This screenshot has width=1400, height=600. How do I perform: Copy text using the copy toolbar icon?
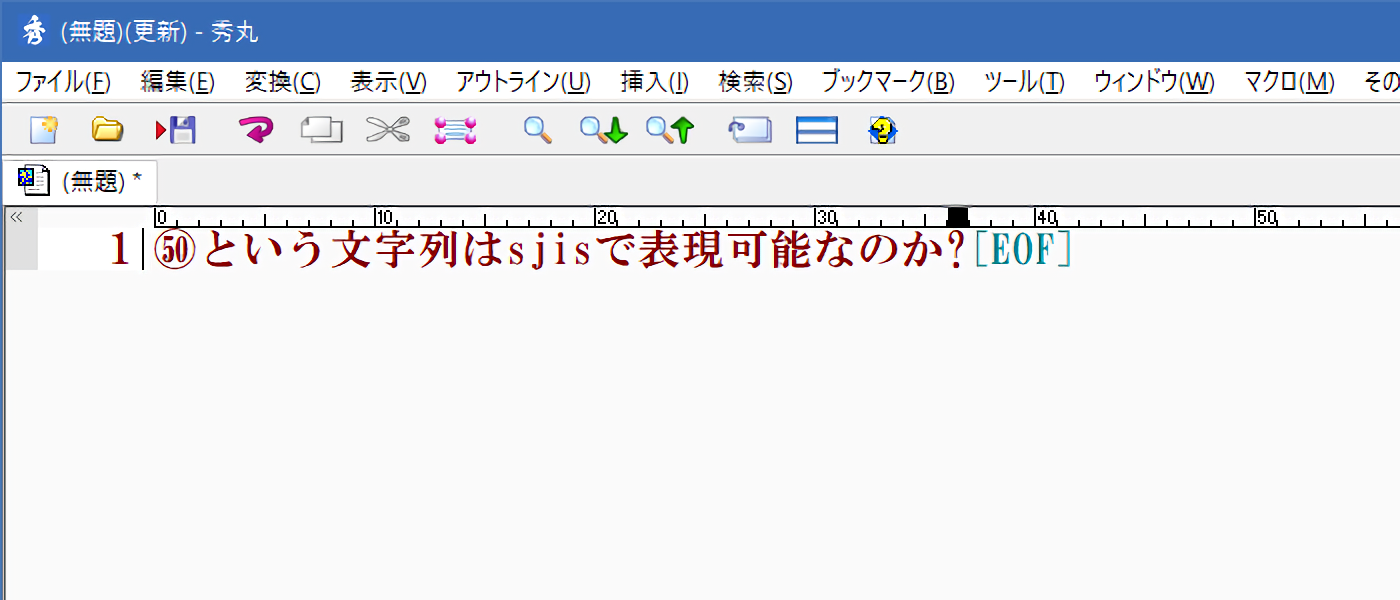[x=319, y=130]
